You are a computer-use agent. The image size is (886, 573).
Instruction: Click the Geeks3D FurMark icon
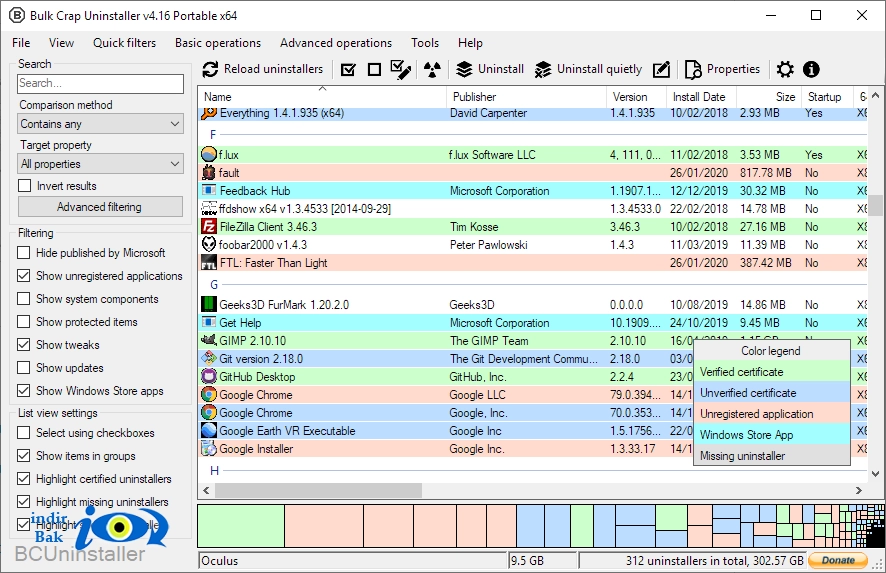209,305
